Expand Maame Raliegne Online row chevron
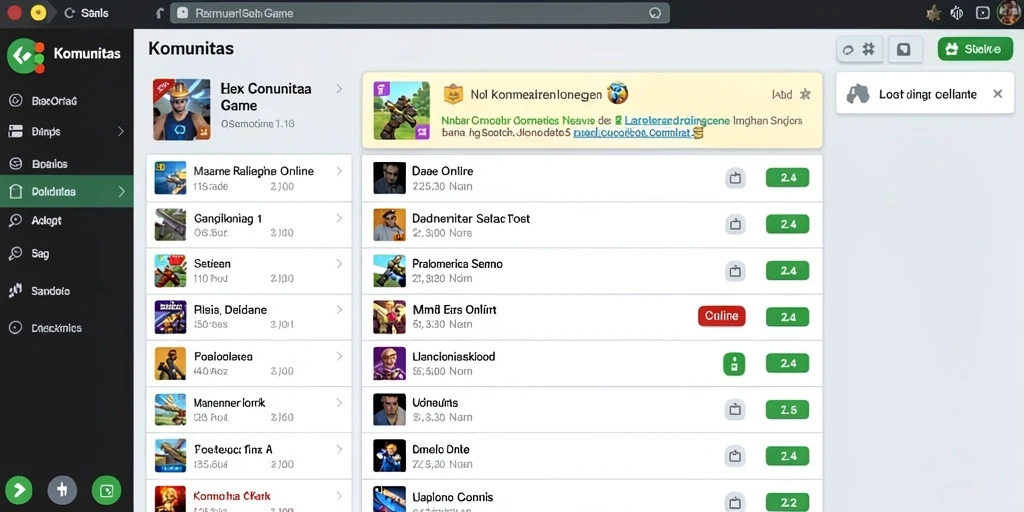The width and height of the screenshot is (1024, 512). click(339, 171)
